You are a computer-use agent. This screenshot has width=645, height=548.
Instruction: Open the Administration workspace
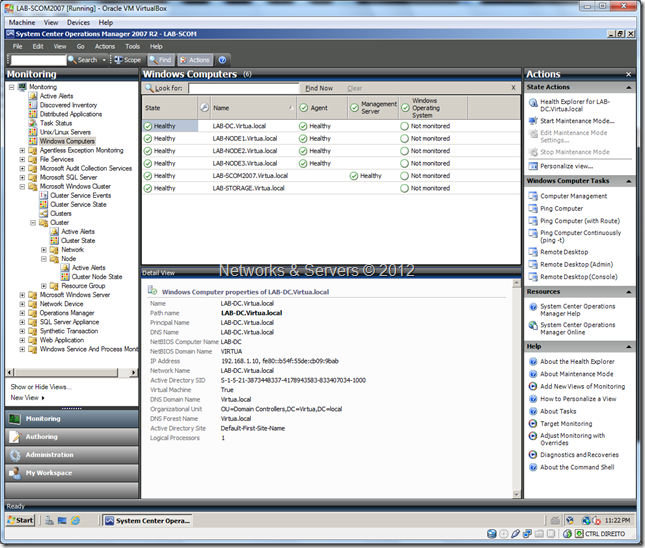(x=49, y=454)
